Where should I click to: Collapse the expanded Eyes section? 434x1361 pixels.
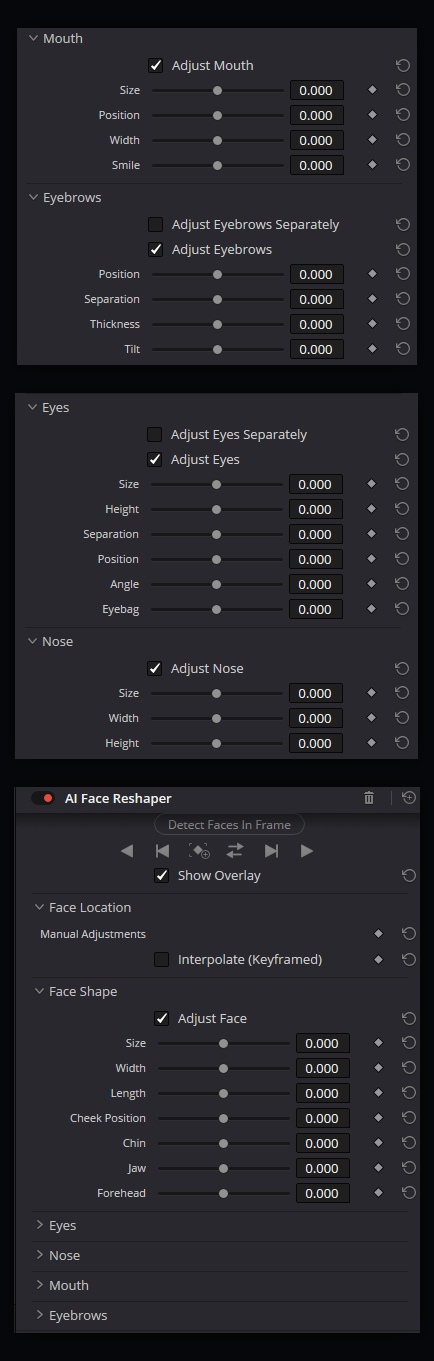[x=33, y=407]
